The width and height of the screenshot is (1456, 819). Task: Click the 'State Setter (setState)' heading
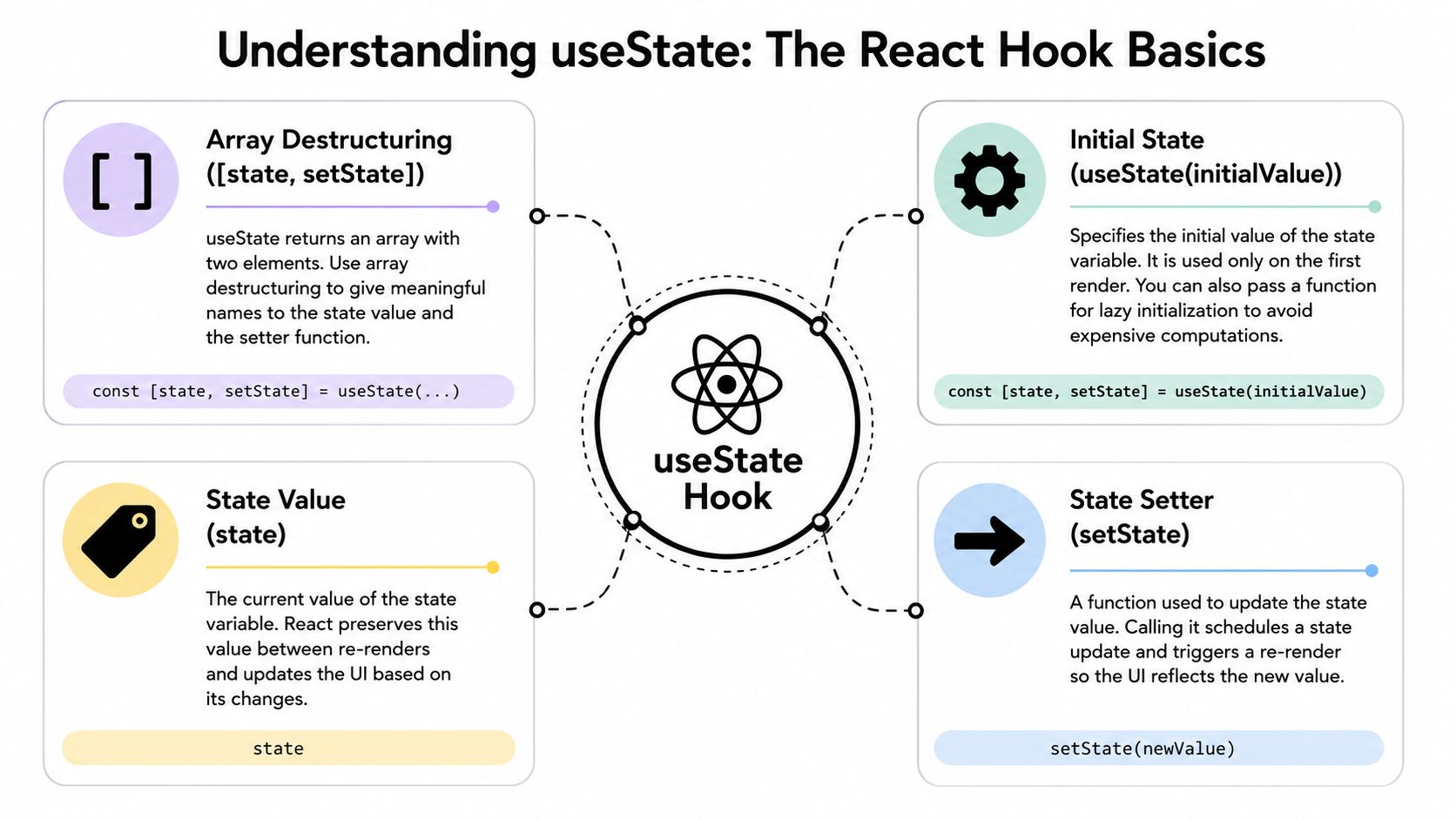pyautogui.click(x=1141, y=517)
